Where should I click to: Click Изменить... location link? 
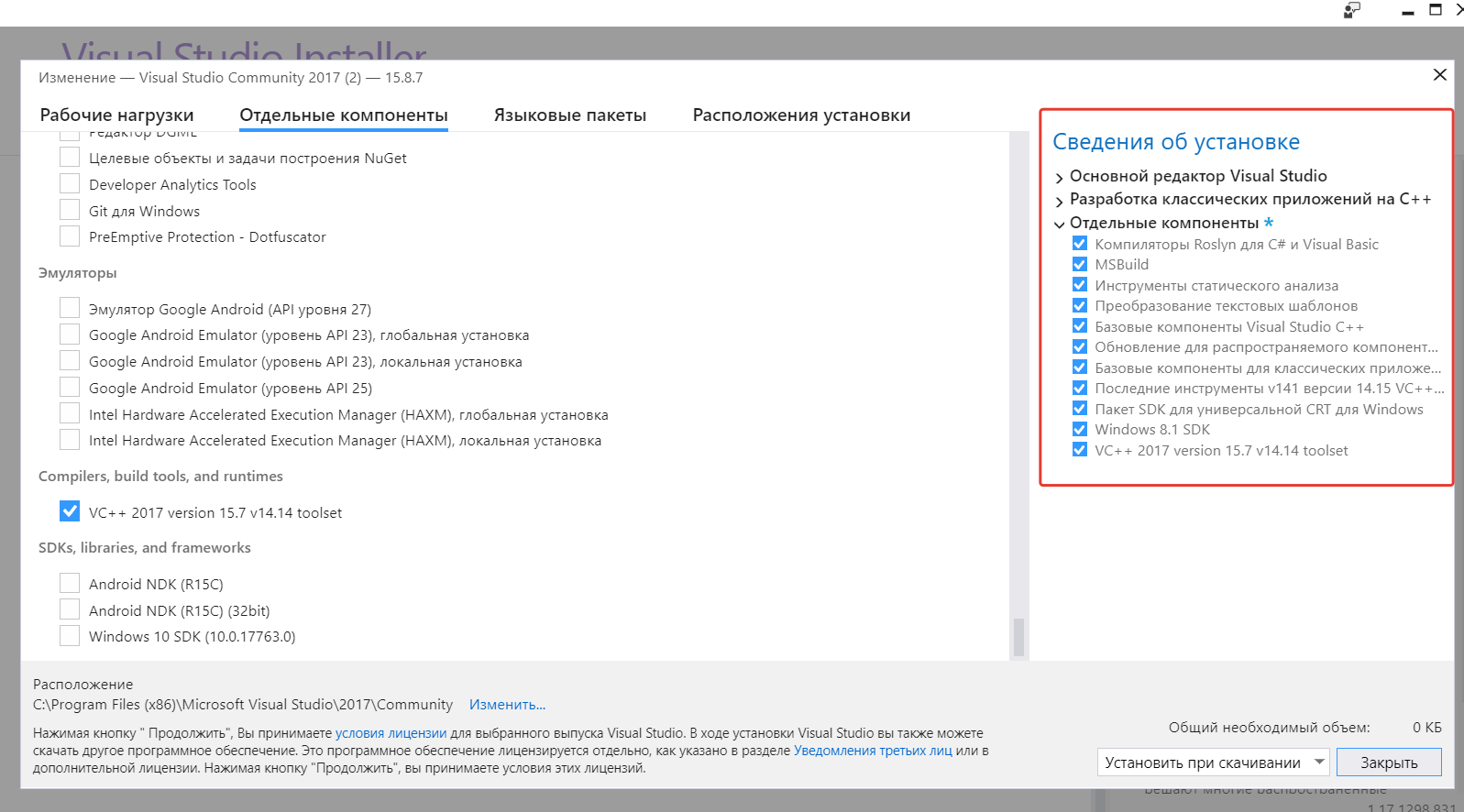(507, 705)
